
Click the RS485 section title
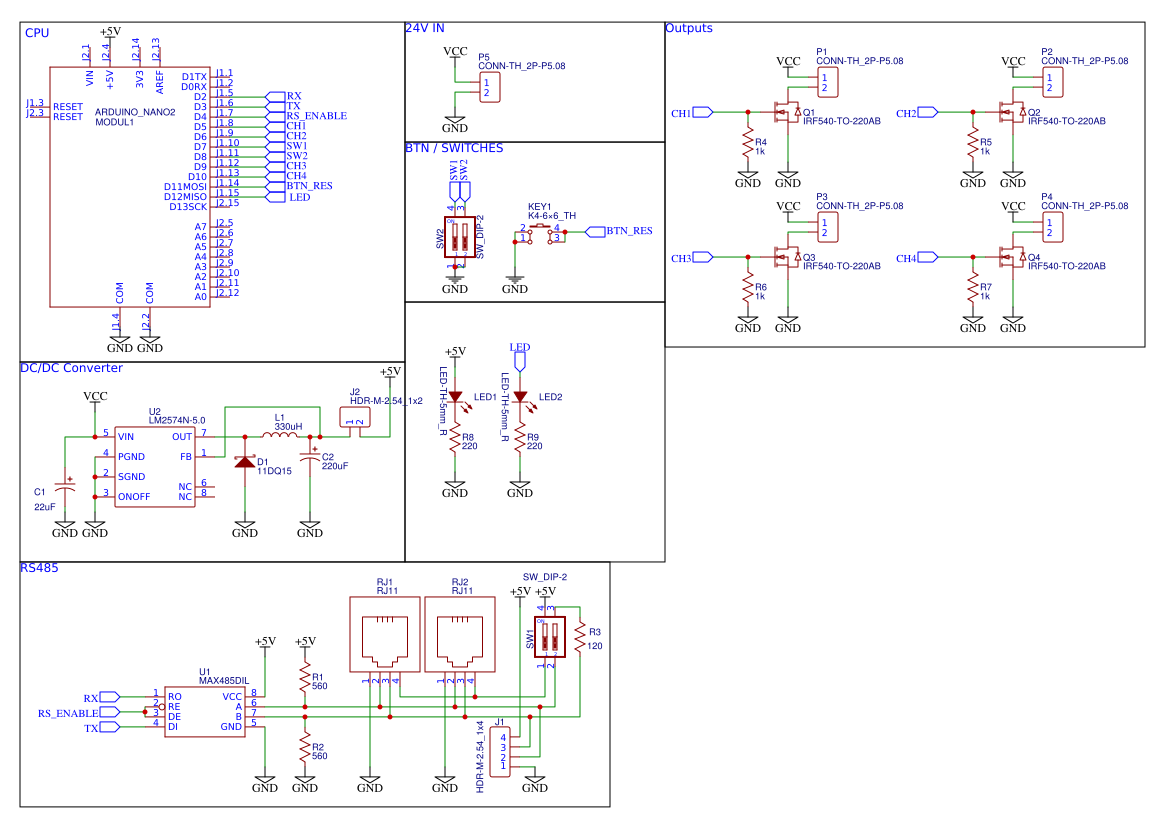[x=39, y=568]
